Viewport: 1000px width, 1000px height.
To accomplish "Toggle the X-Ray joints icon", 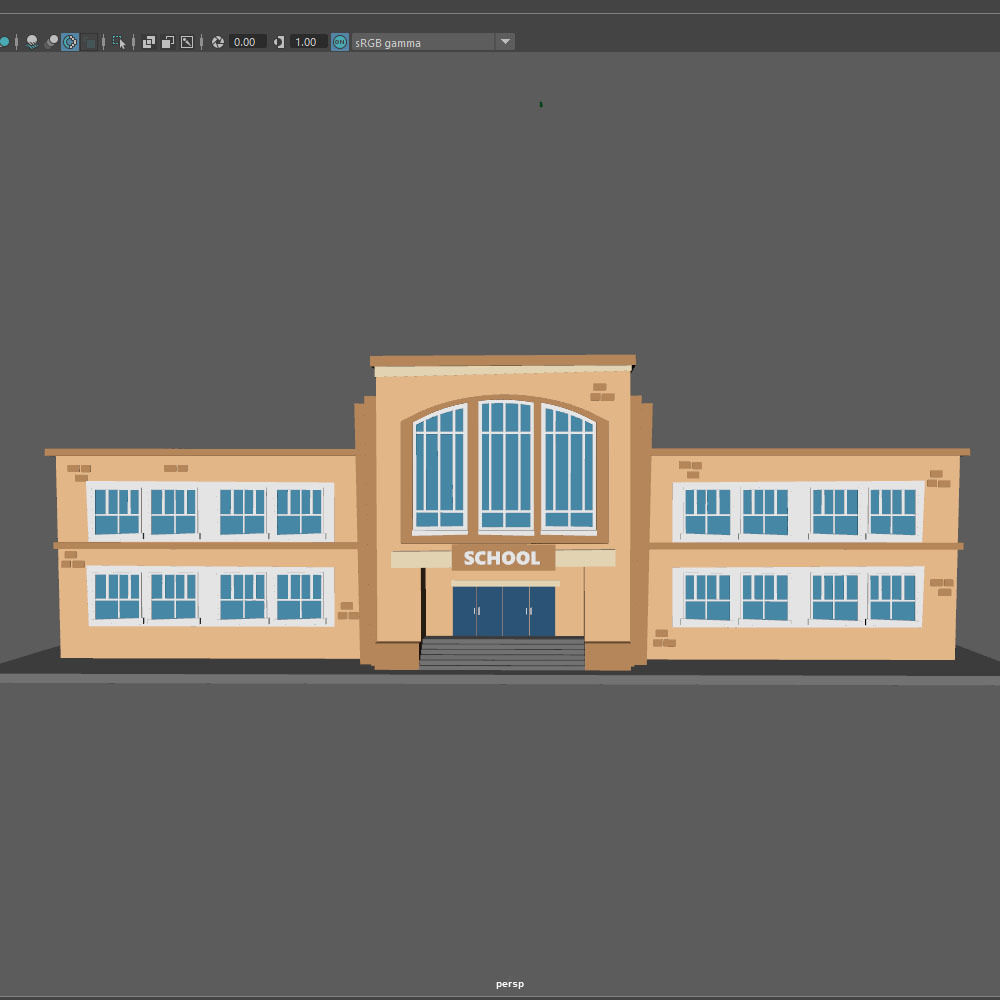I will (187, 42).
